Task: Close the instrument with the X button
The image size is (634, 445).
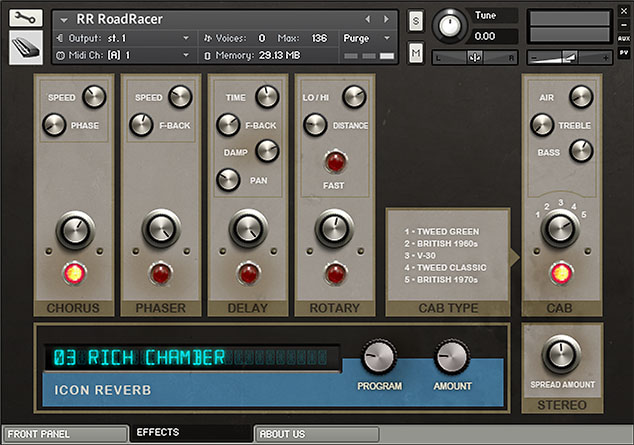Action: (x=624, y=11)
